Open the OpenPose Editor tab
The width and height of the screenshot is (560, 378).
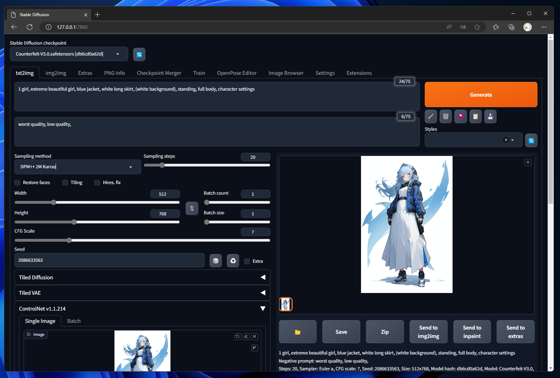(236, 73)
